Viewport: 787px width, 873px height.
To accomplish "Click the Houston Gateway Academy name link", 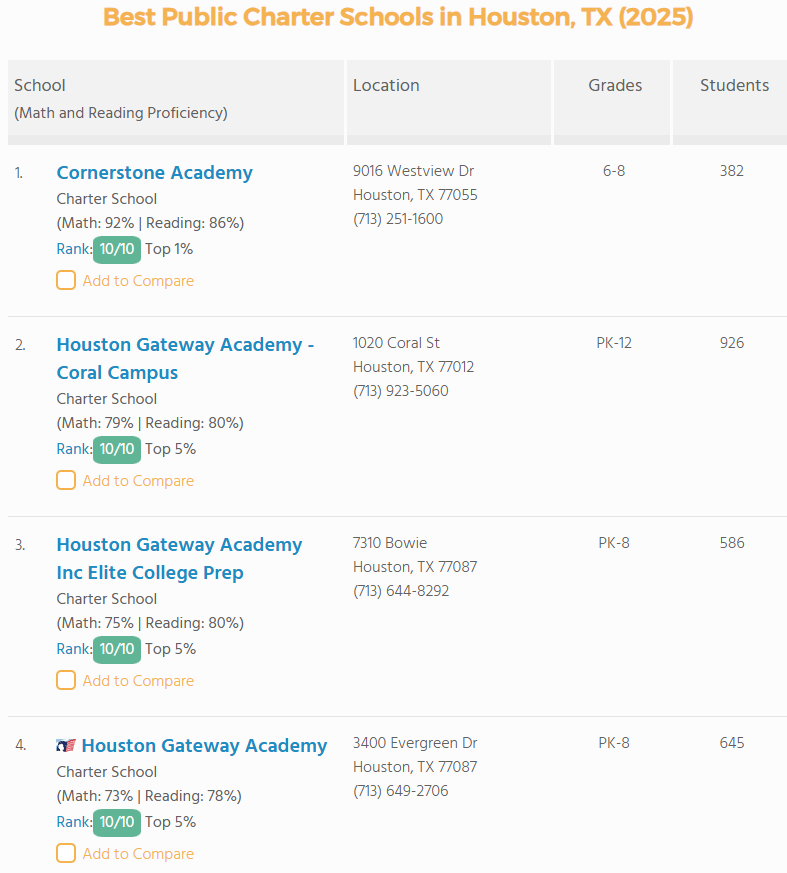I will [204, 745].
